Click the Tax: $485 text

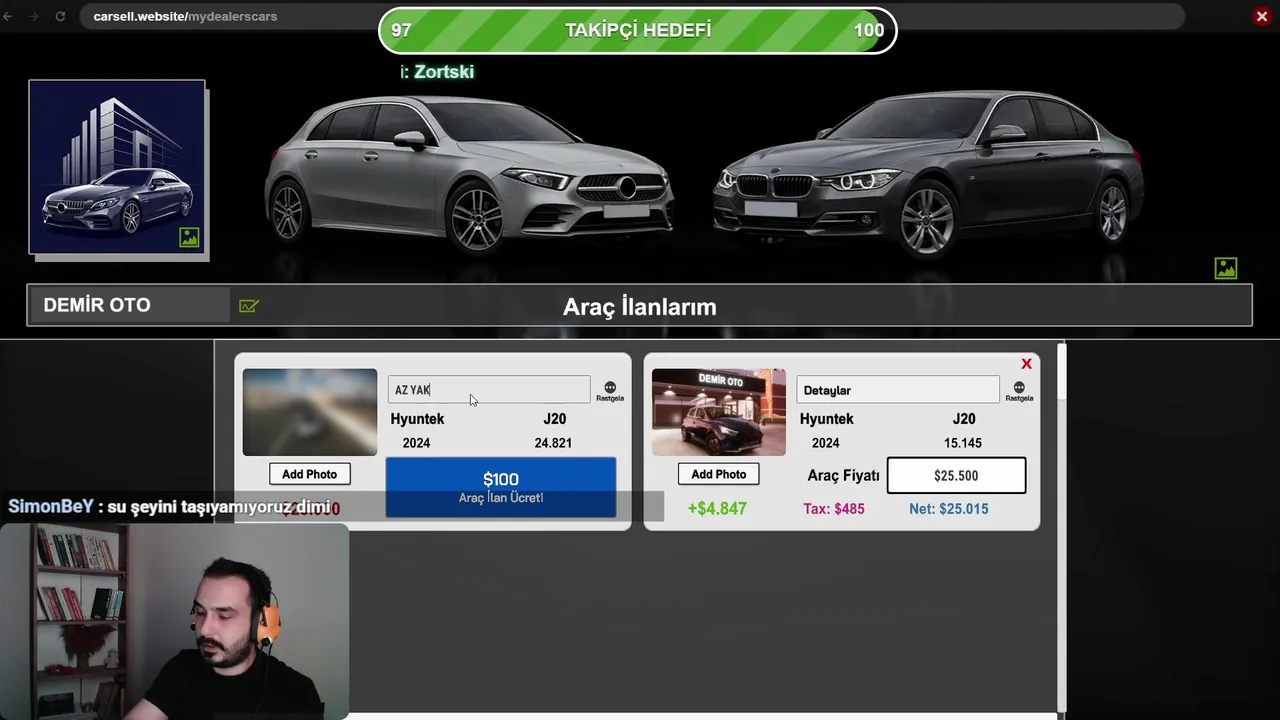click(834, 509)
